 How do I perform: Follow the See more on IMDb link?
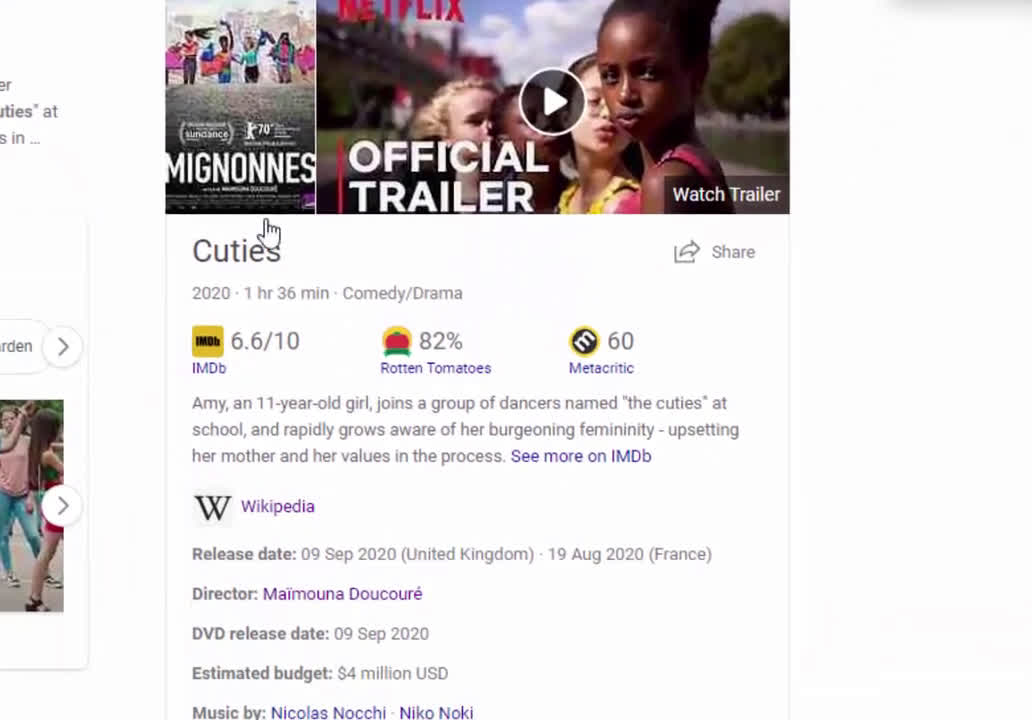coord(581,456)
